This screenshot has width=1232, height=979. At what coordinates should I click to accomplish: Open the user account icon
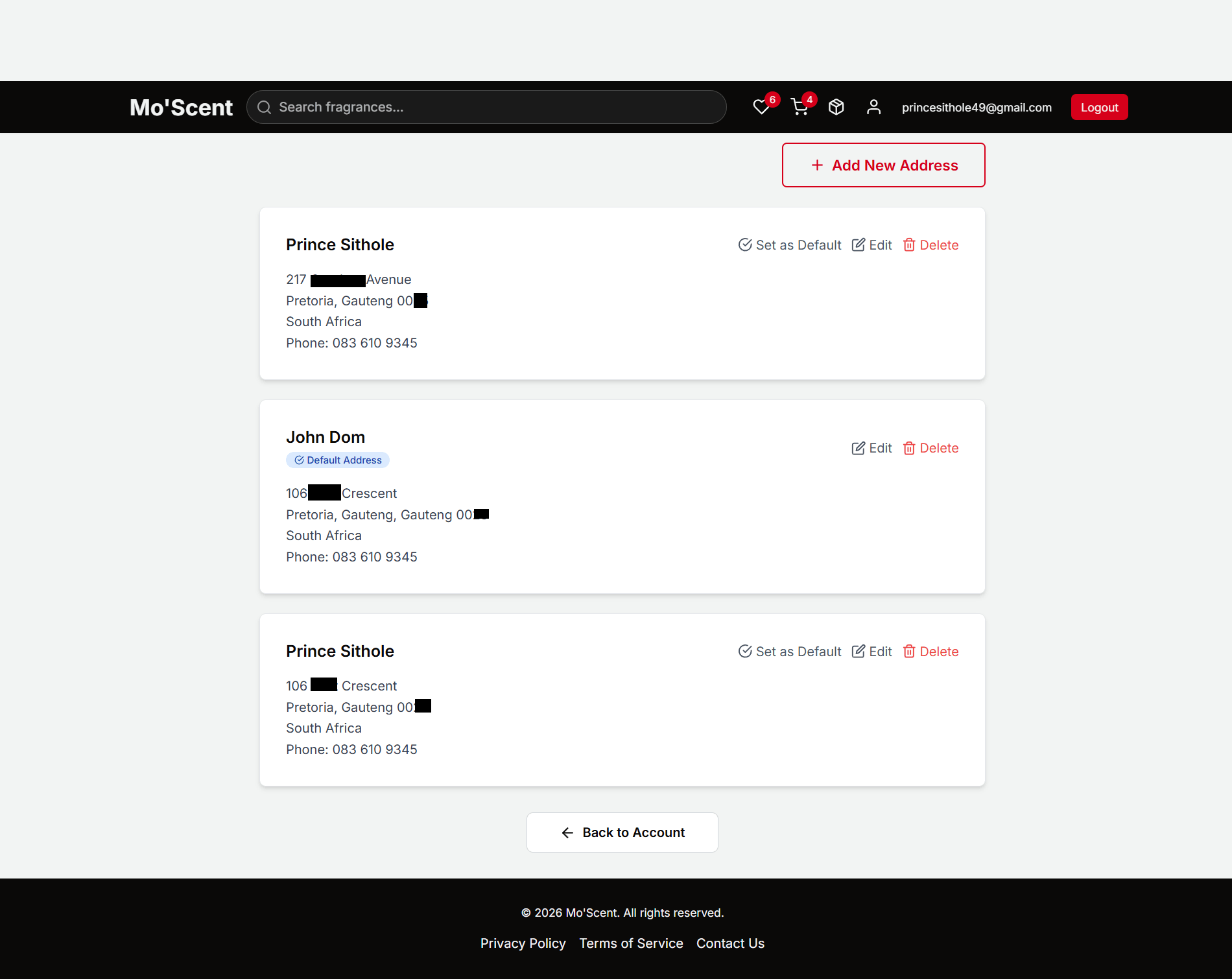[873, 106]
